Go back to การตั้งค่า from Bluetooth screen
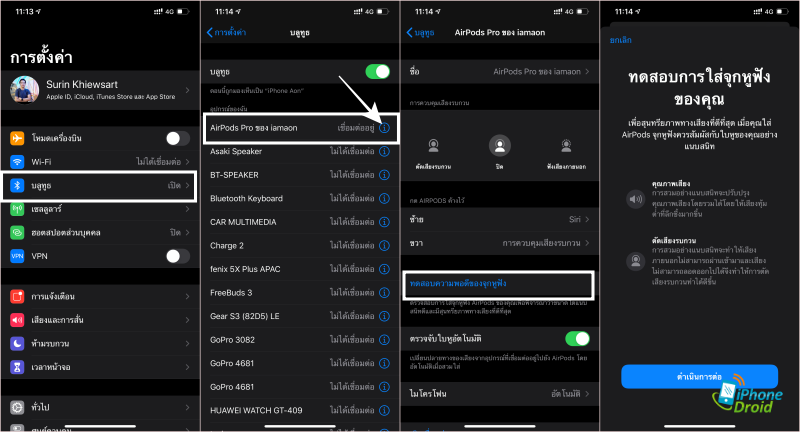 226,33
